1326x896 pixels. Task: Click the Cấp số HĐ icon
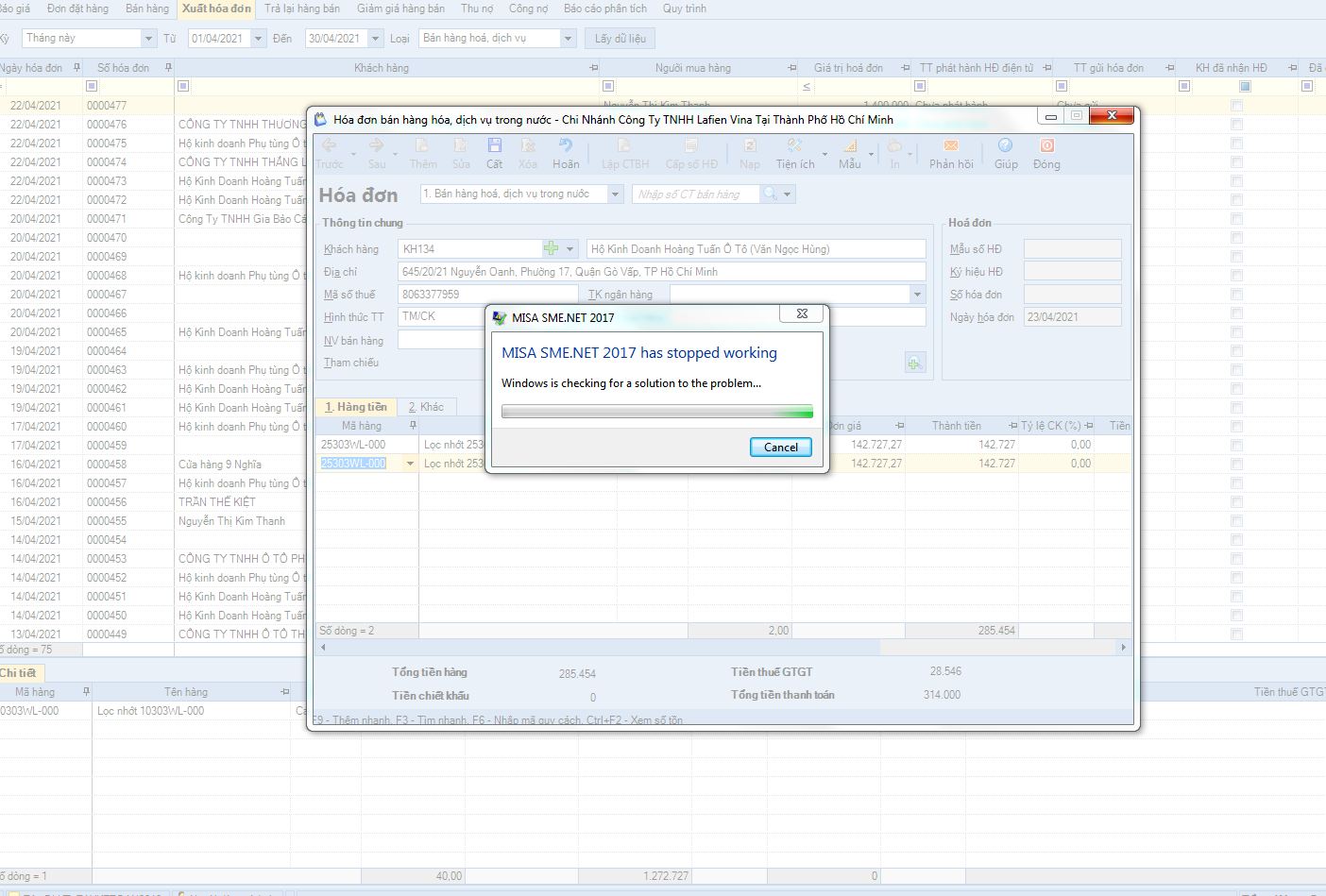coord(691,145)
